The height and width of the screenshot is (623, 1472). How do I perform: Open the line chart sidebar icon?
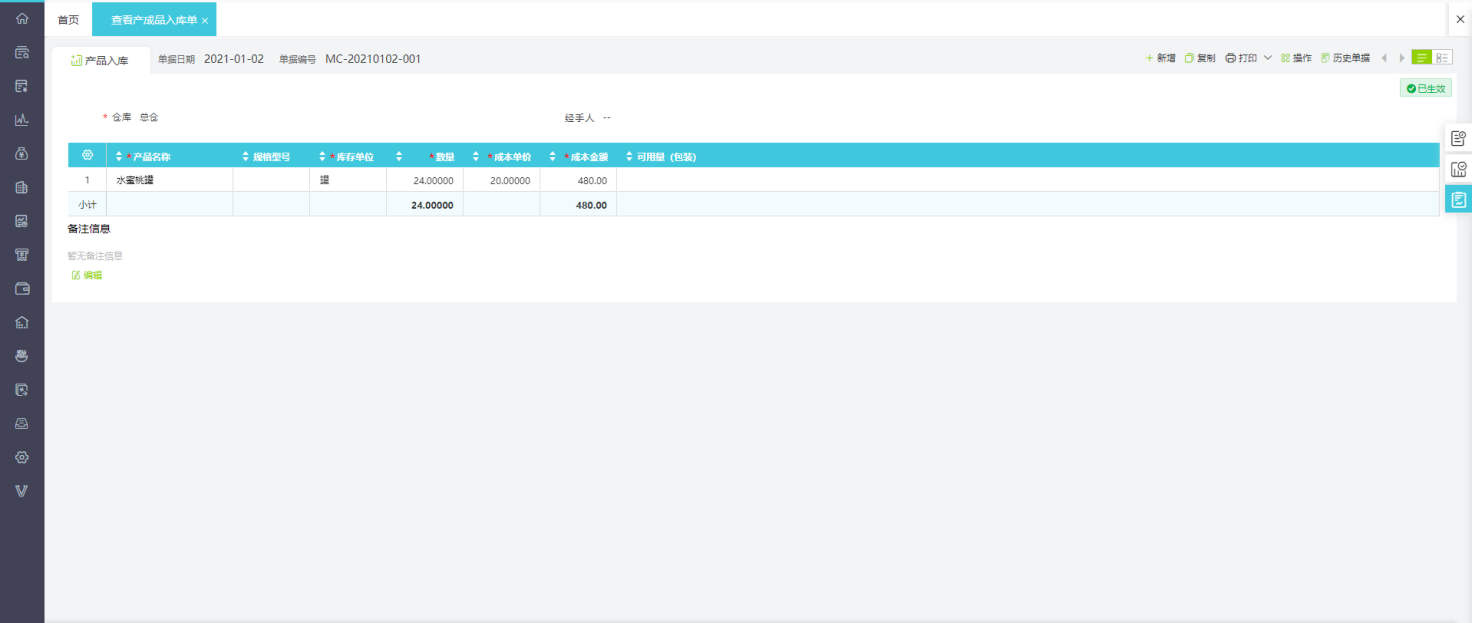[x=22, y=120]
